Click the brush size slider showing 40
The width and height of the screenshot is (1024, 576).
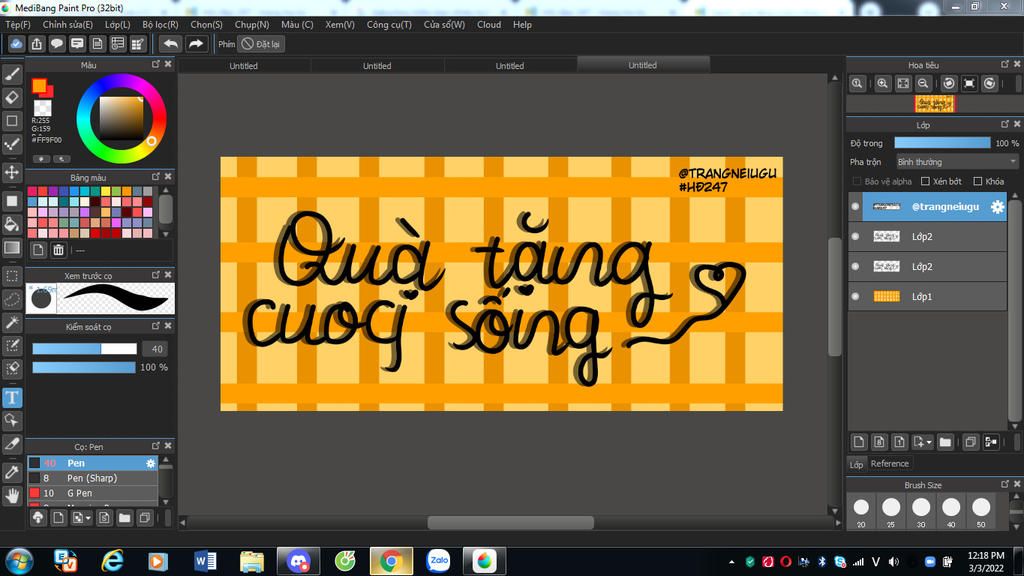[84, 349]
